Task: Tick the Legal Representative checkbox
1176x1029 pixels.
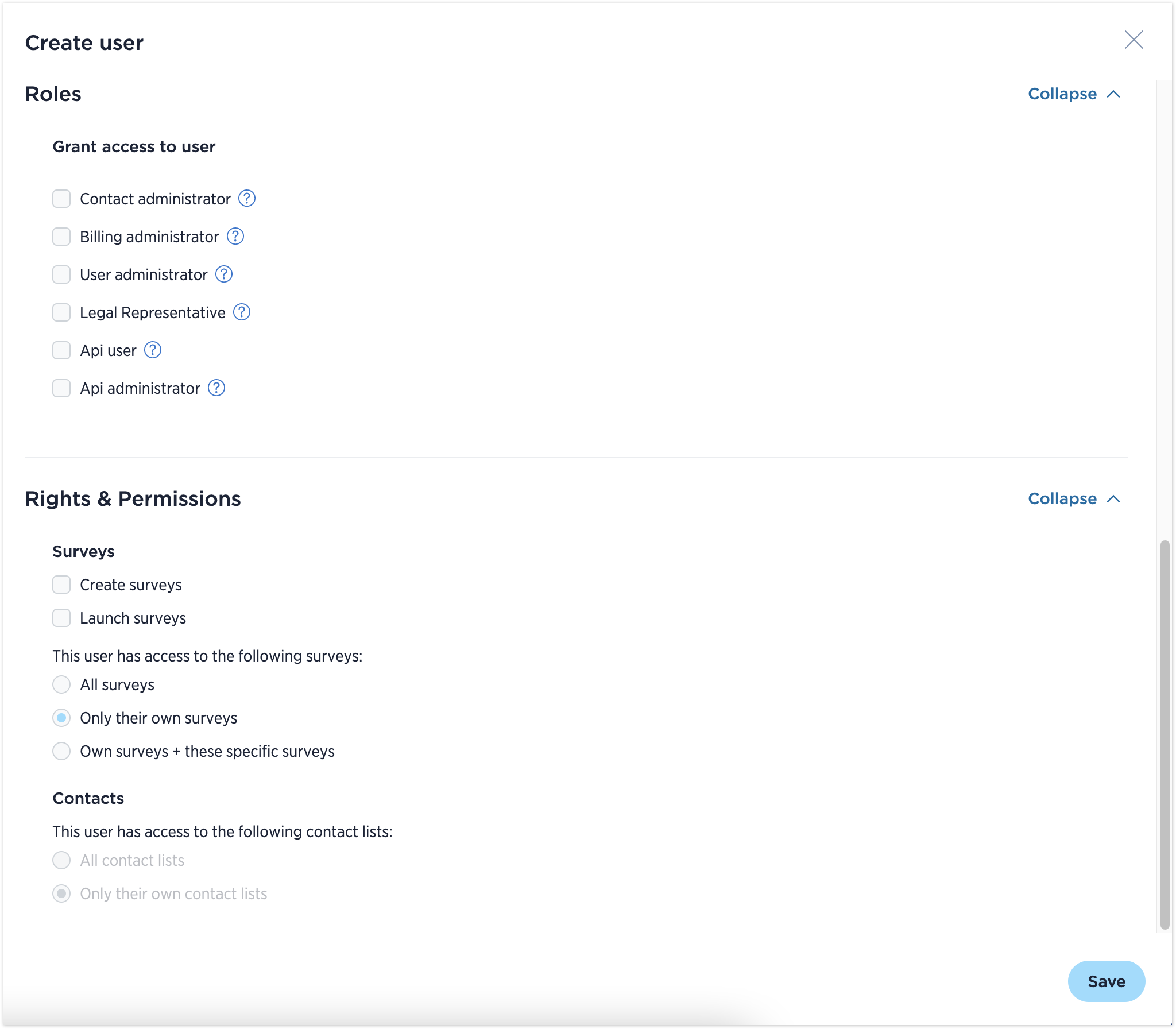Action: (61, 312)
